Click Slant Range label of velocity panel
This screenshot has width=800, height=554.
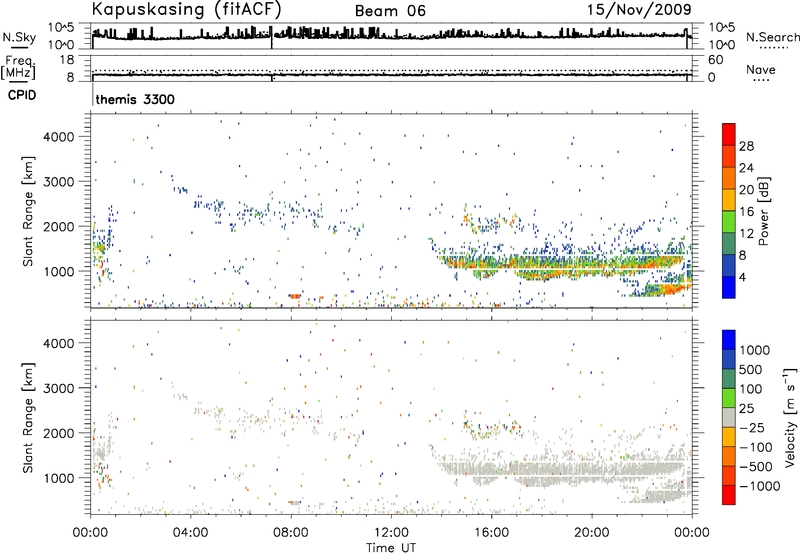pyautogui.click(x=28, y=418)
